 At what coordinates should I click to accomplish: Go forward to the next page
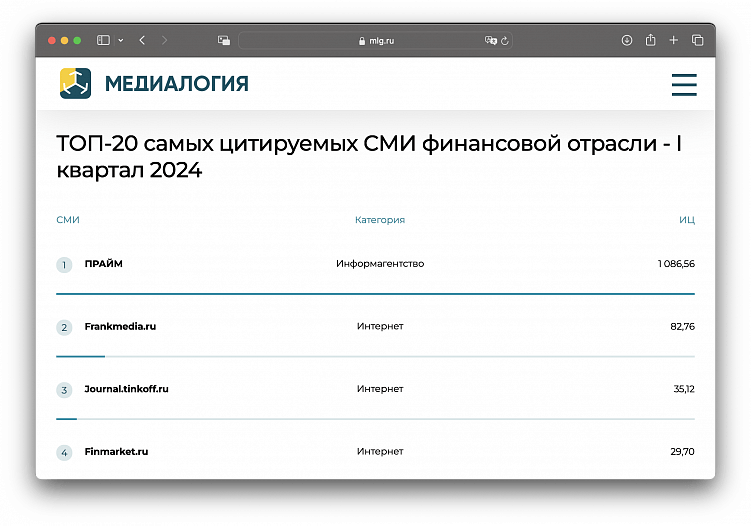coord(164,40)
